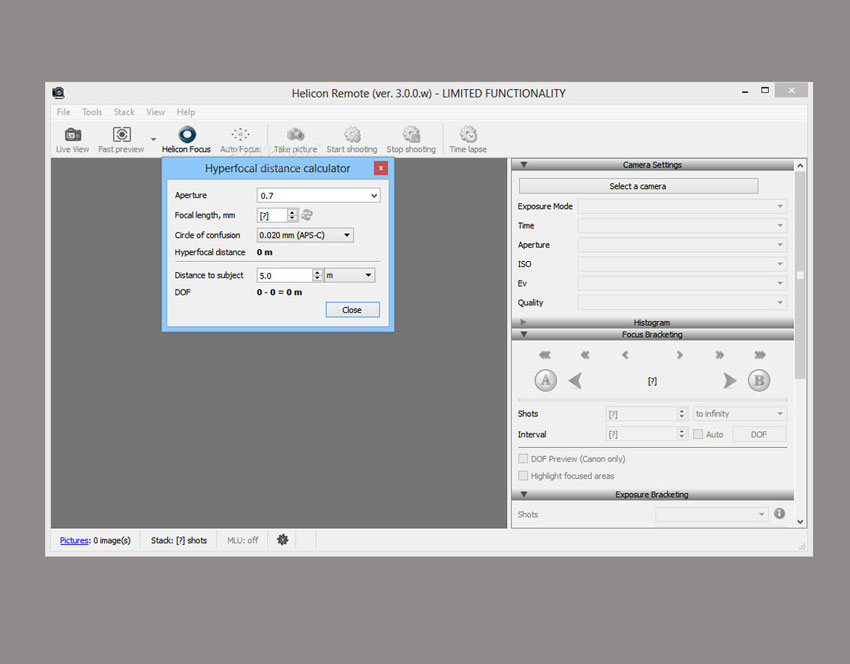850x664 pixels.
Task: Open the Circle of confusion dropdown
Action: pyautogui.click(x=305, y=235)
